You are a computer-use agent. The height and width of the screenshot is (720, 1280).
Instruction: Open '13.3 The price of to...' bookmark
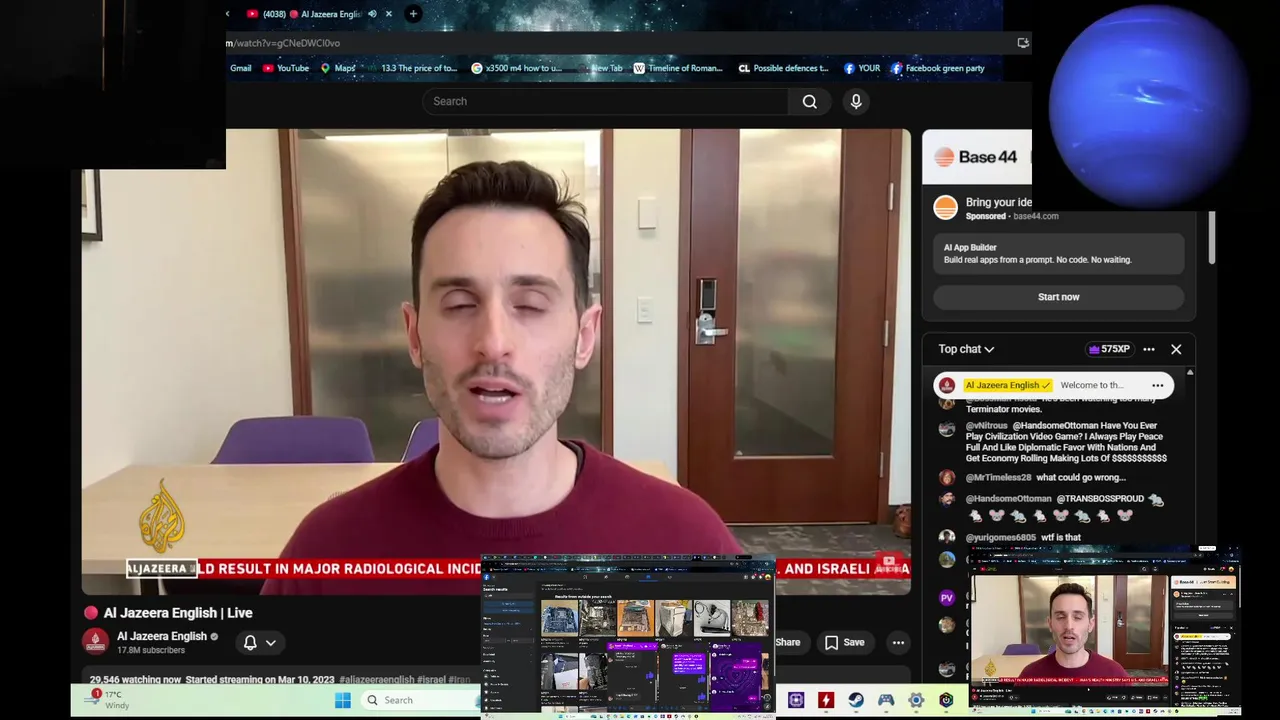[x=418, y=68]
